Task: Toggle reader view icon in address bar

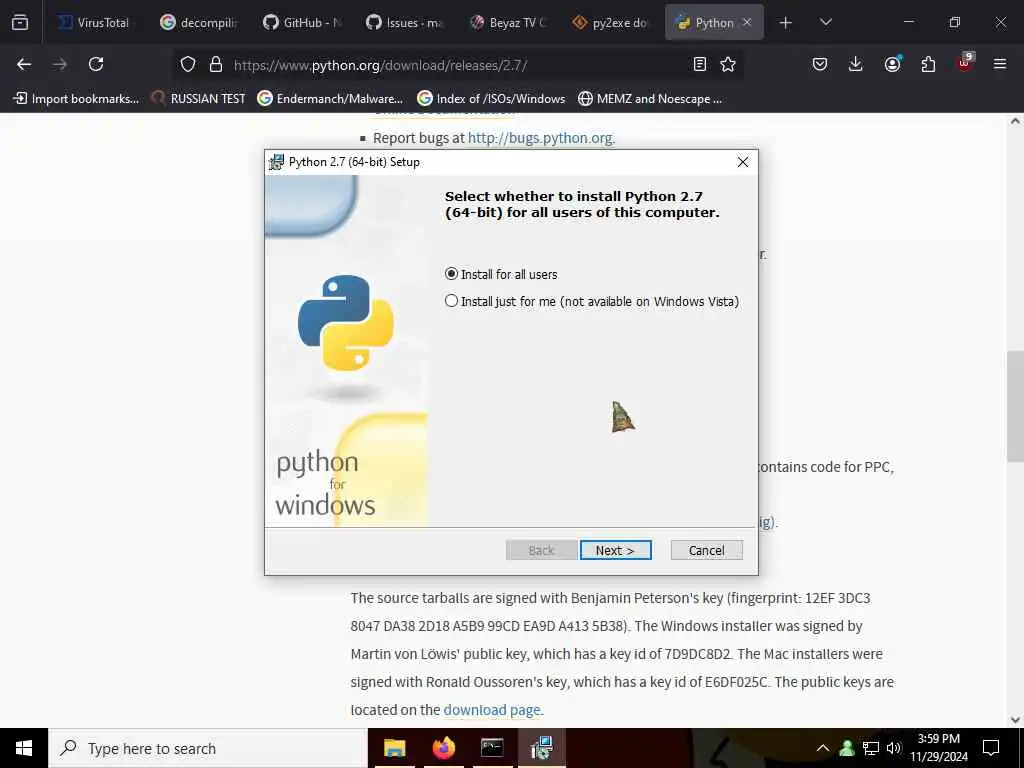Action: point(699,64)
